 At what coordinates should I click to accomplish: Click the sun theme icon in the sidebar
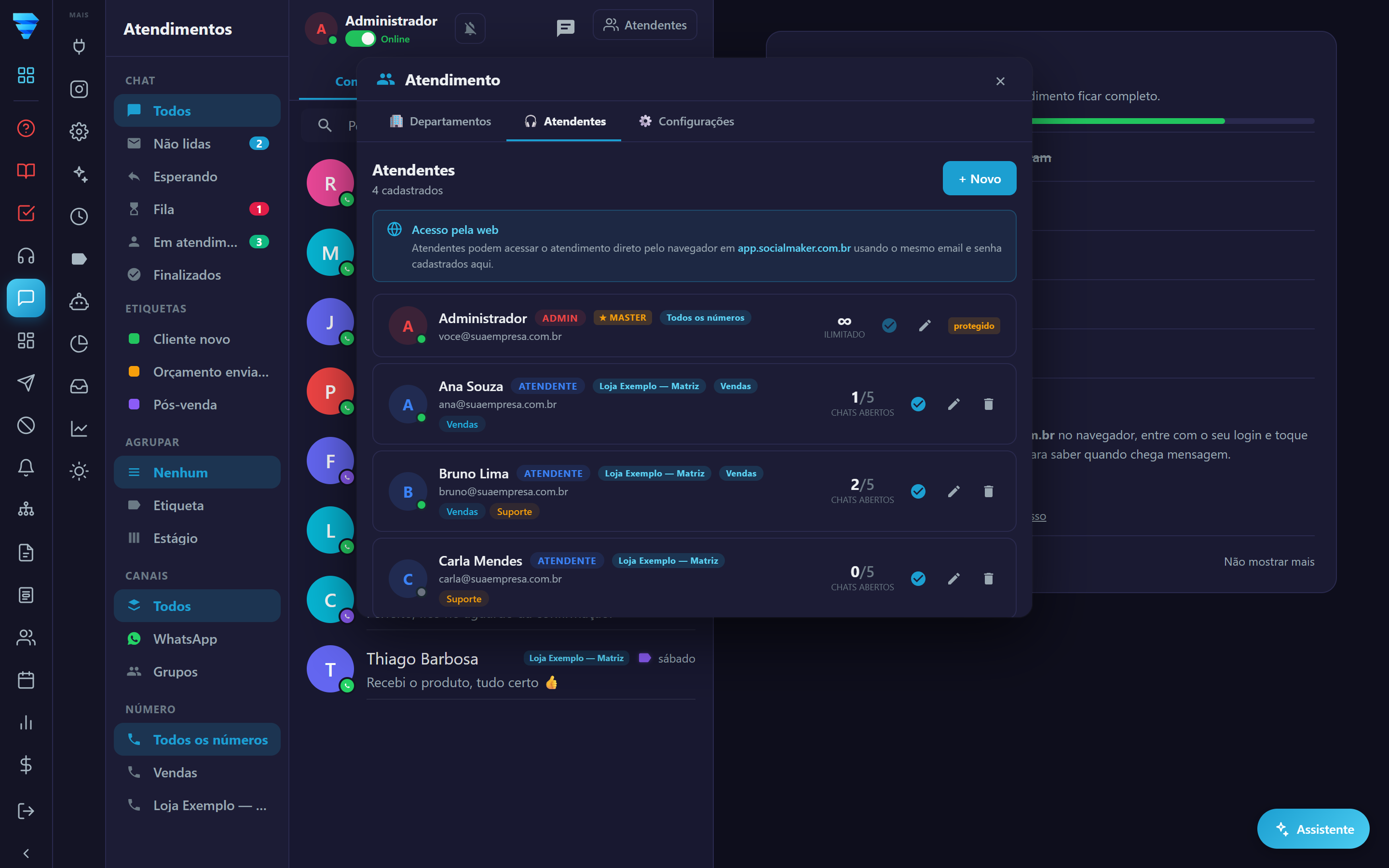click(79, 471)
